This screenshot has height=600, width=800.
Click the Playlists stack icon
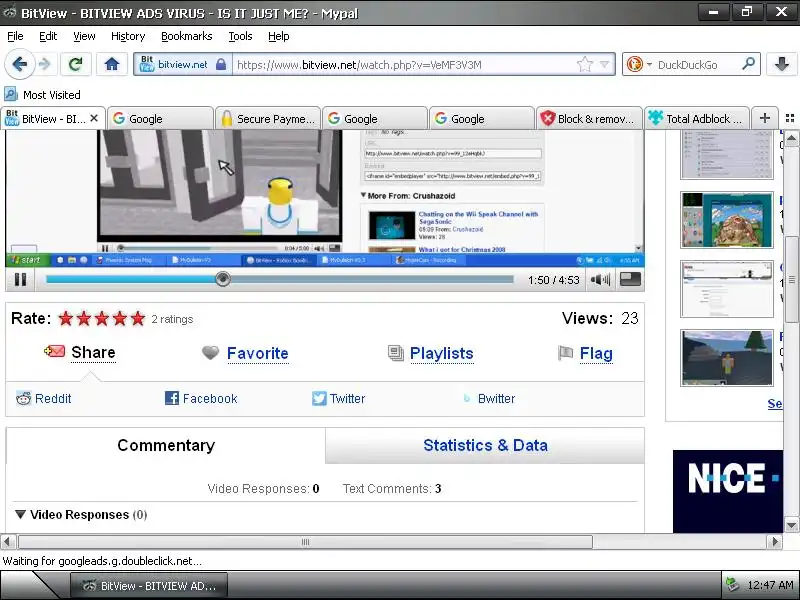click(396, 353)
